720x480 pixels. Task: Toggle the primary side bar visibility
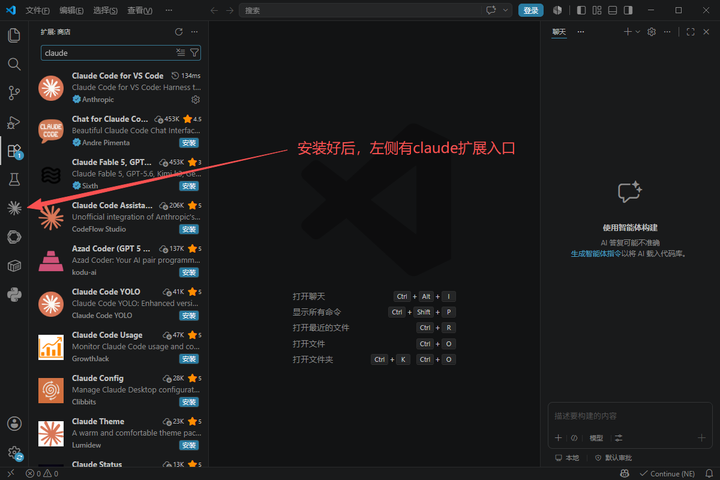(581, 10)
